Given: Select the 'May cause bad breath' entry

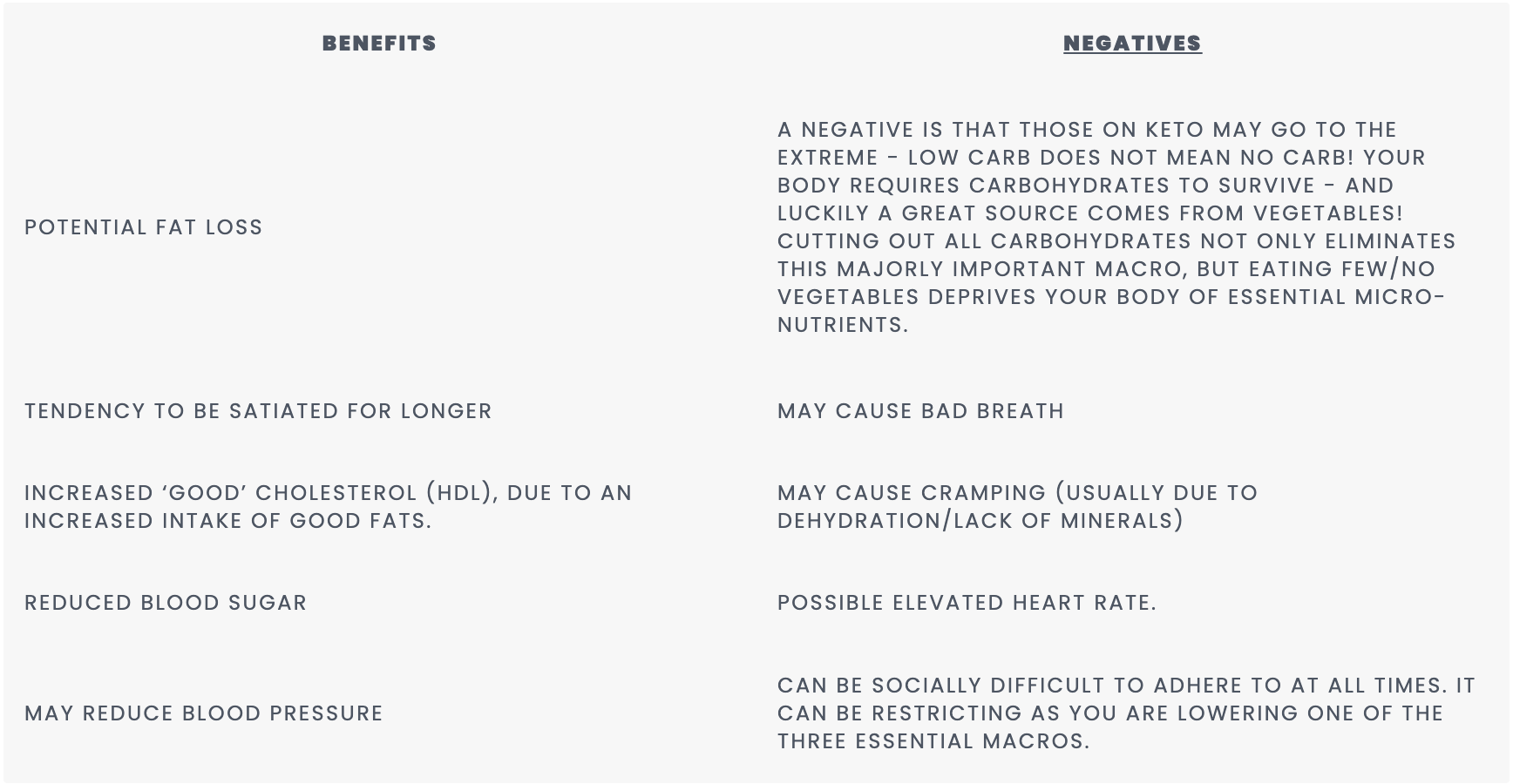Looking at the screenshot, I should click(920, 411).
